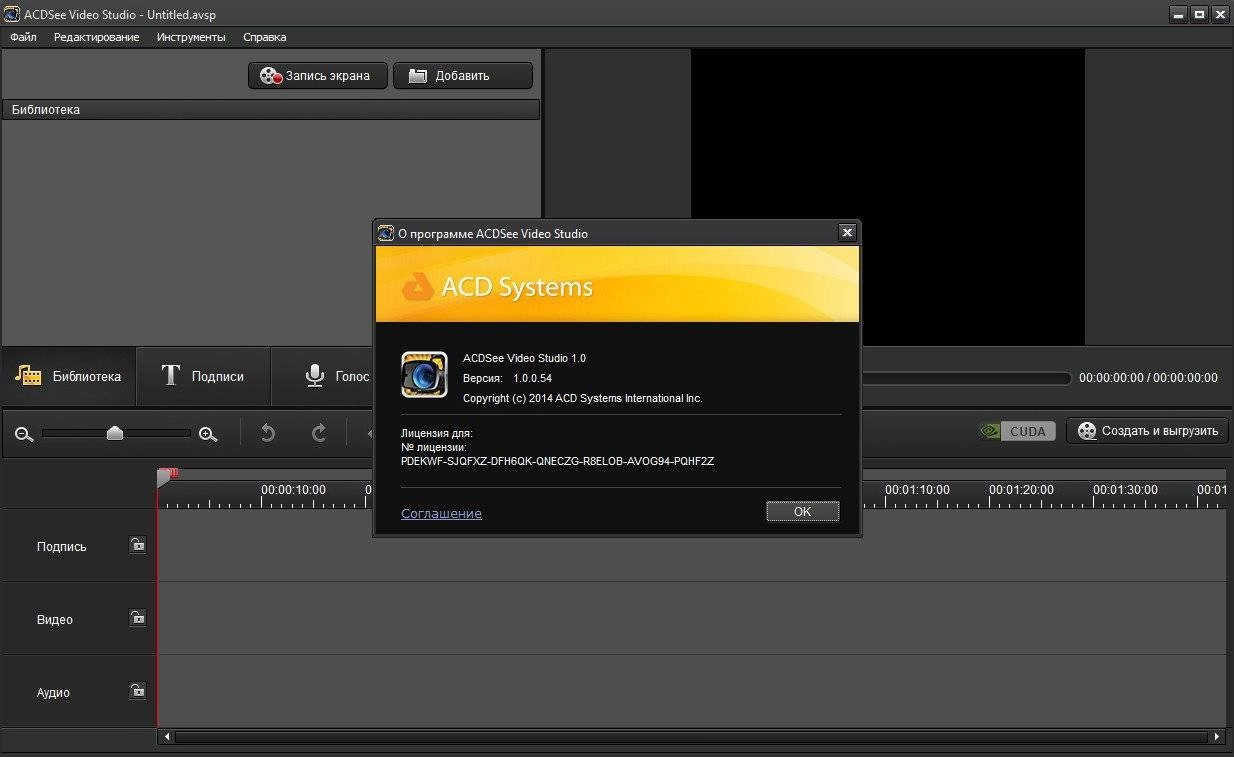Switch to the Подписи tab

(203, 377)
